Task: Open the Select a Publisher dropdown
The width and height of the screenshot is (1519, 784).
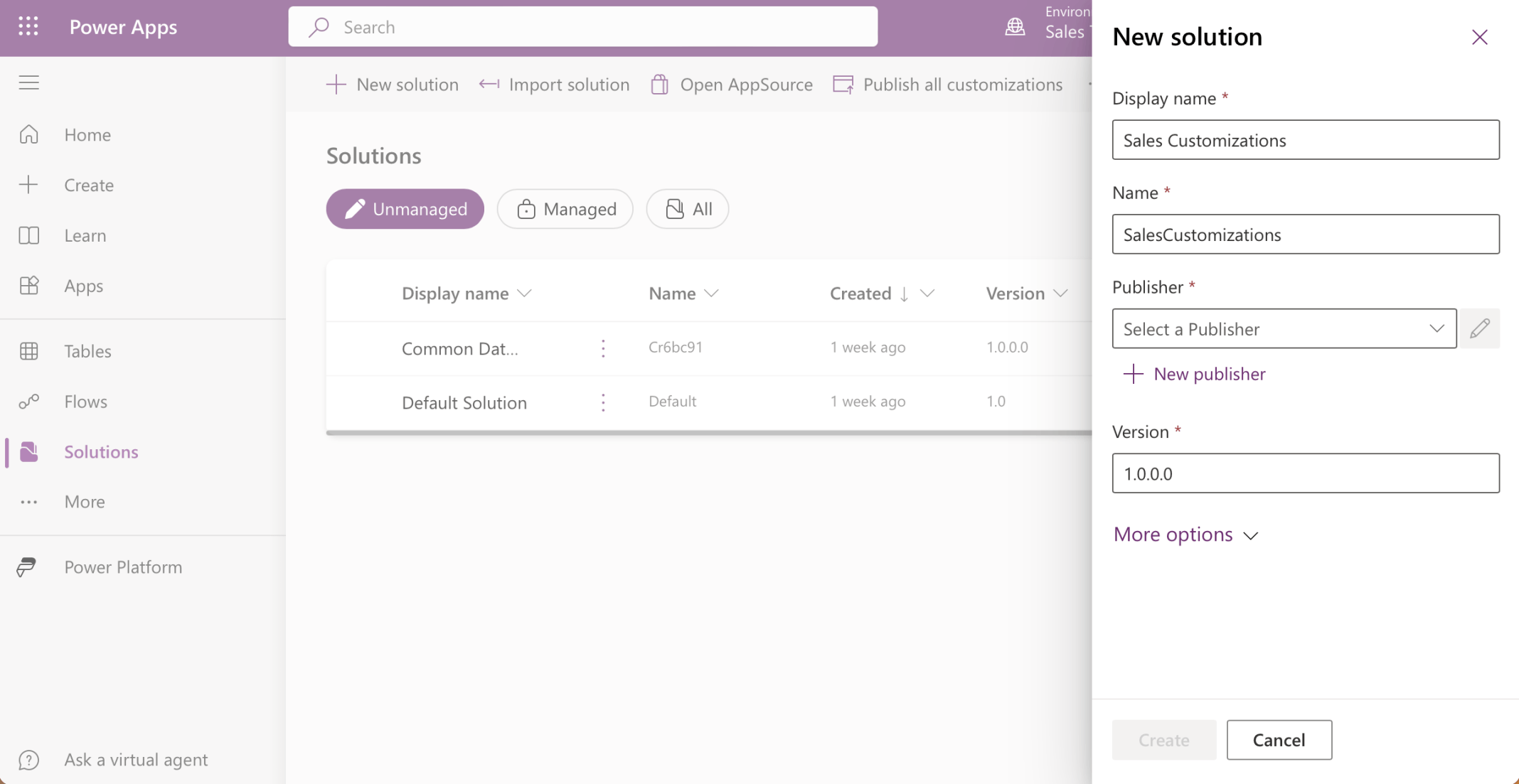Action: tap(1284, 328)
